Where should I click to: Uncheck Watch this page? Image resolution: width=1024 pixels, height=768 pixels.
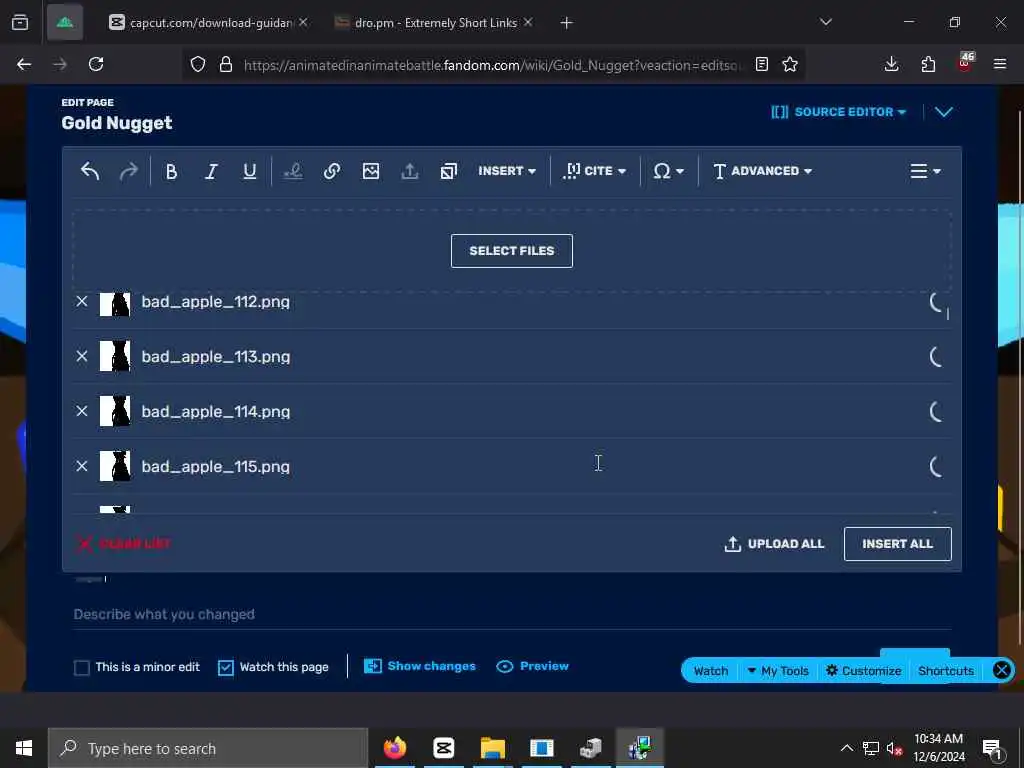coord(225,667)
